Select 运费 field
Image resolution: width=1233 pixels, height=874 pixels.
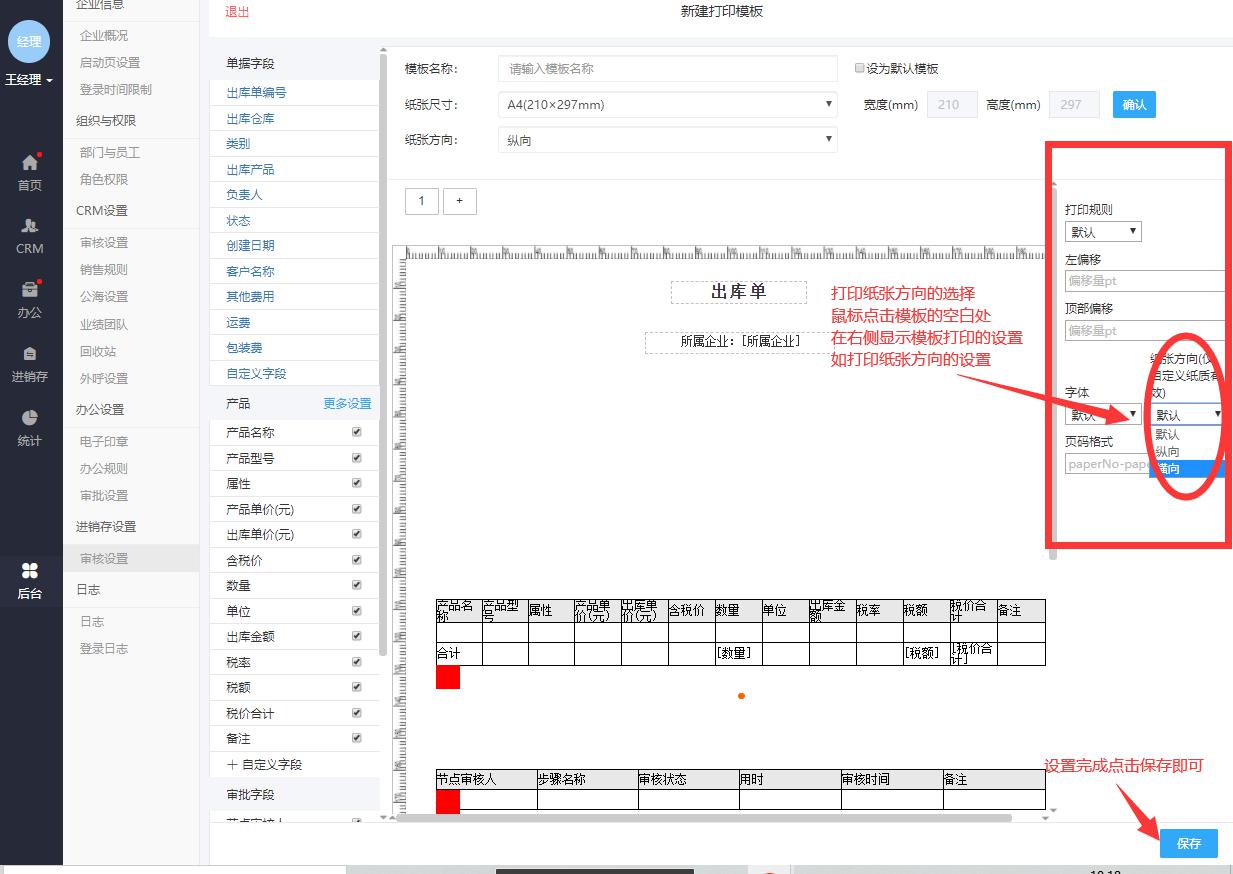point(238,322)
